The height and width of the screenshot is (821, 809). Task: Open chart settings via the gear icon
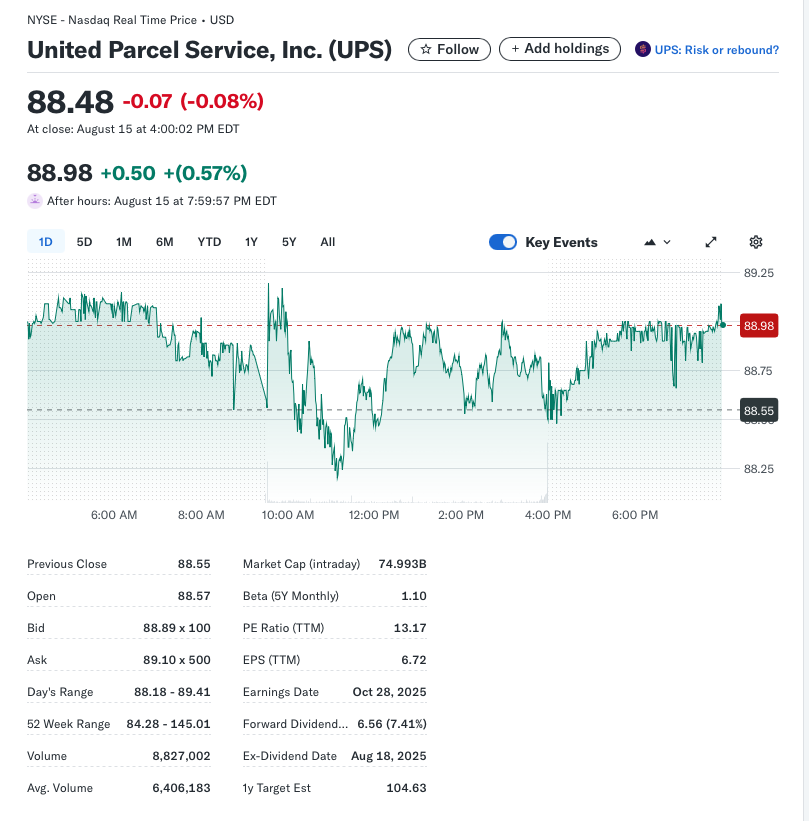[756, 242]
